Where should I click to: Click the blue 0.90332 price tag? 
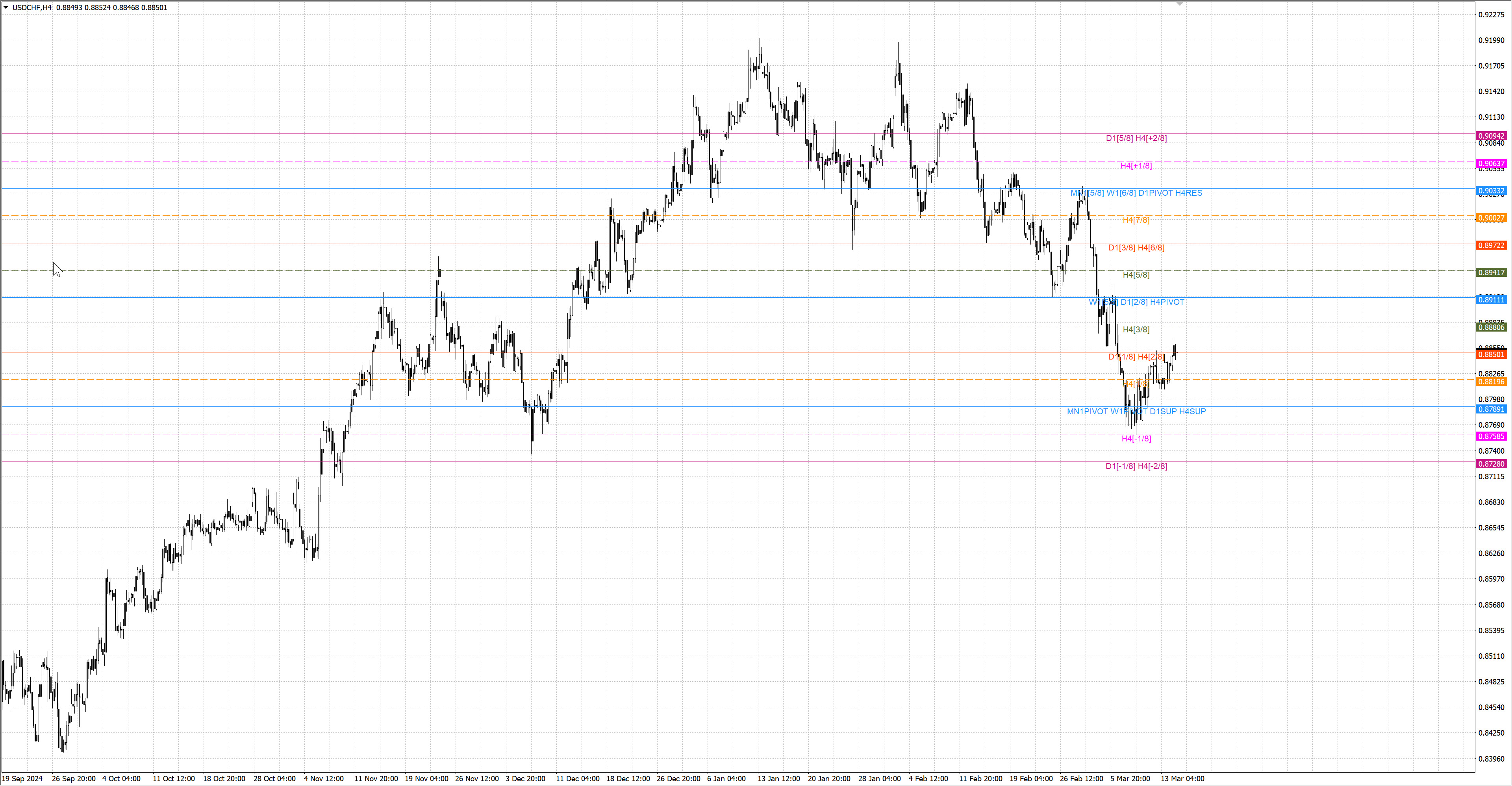tap(1491, 191)
